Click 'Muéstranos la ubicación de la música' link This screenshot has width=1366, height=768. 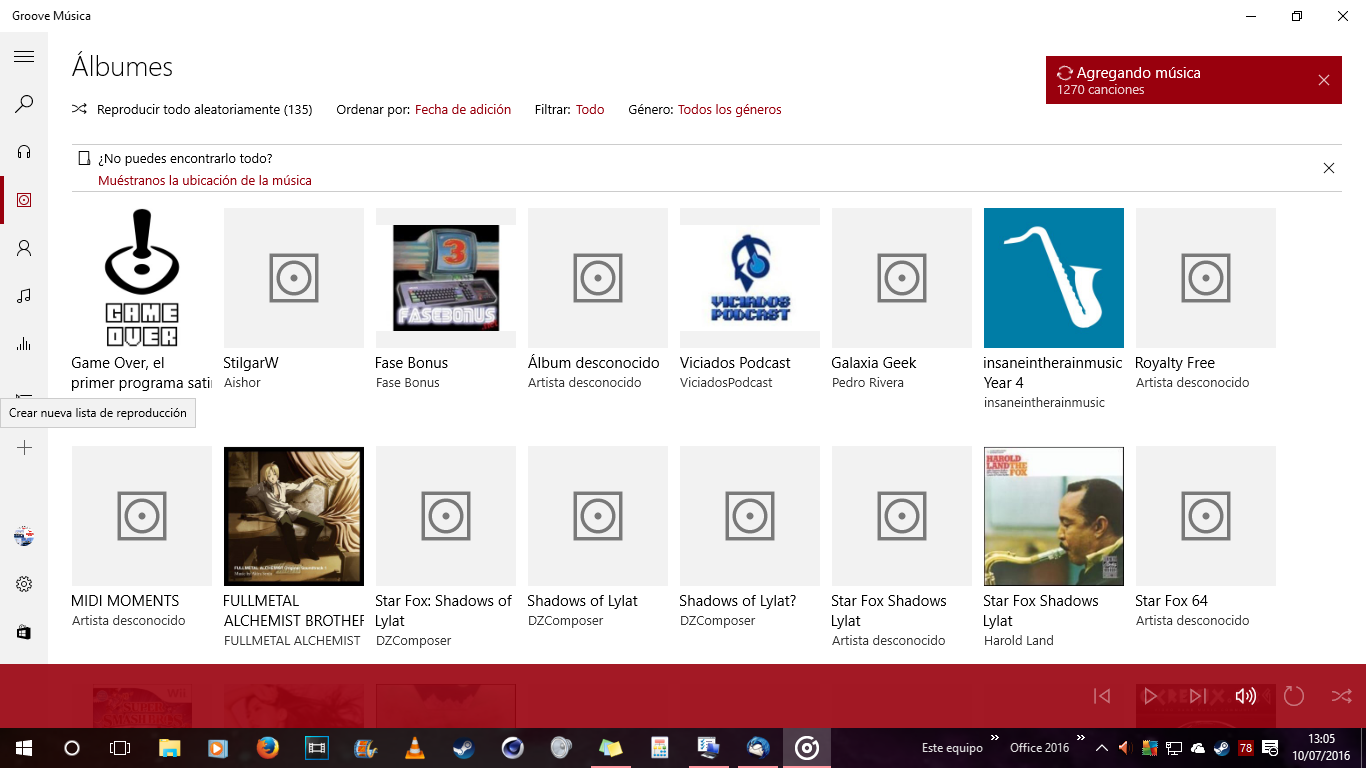(205, 181)
